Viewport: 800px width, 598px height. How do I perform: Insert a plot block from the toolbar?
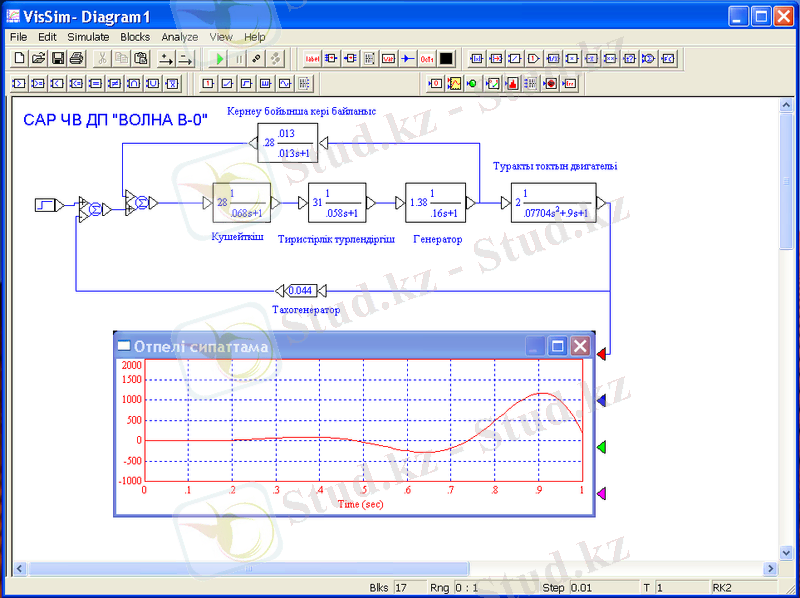[x=454, y=83]
